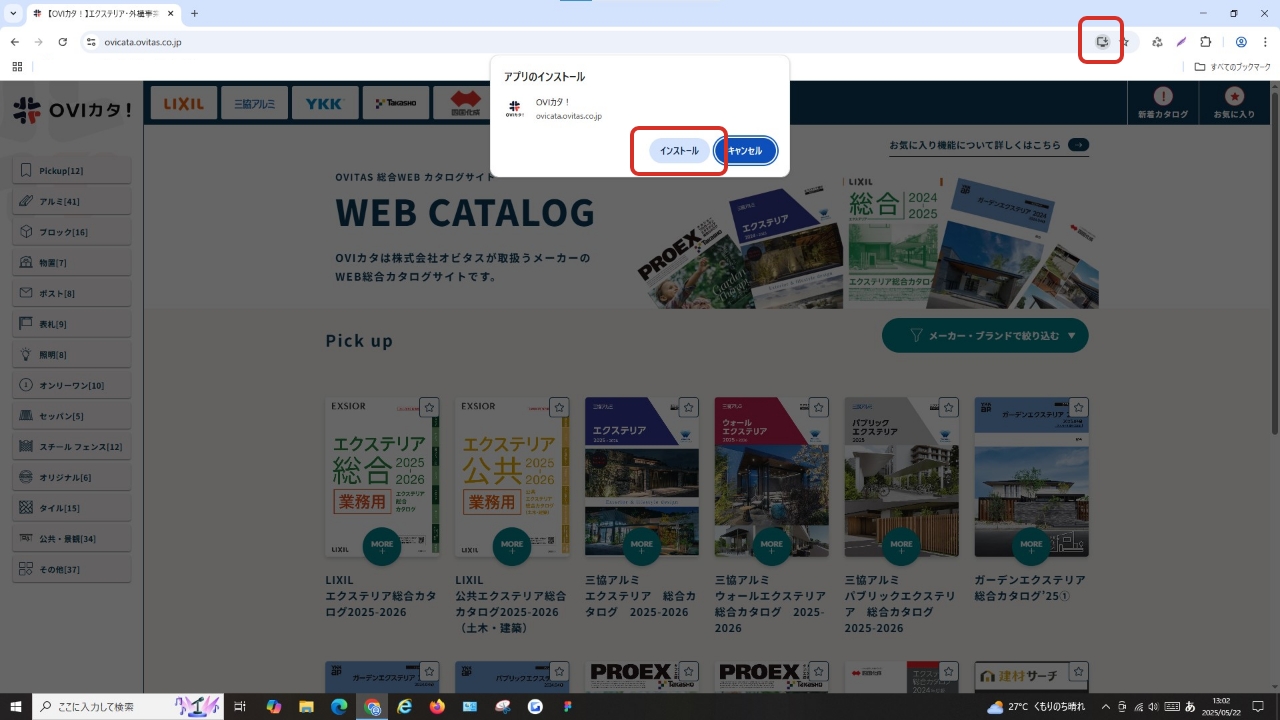Open the weather widget 27°C くもりのち晴れ

tap(1036, 707)
